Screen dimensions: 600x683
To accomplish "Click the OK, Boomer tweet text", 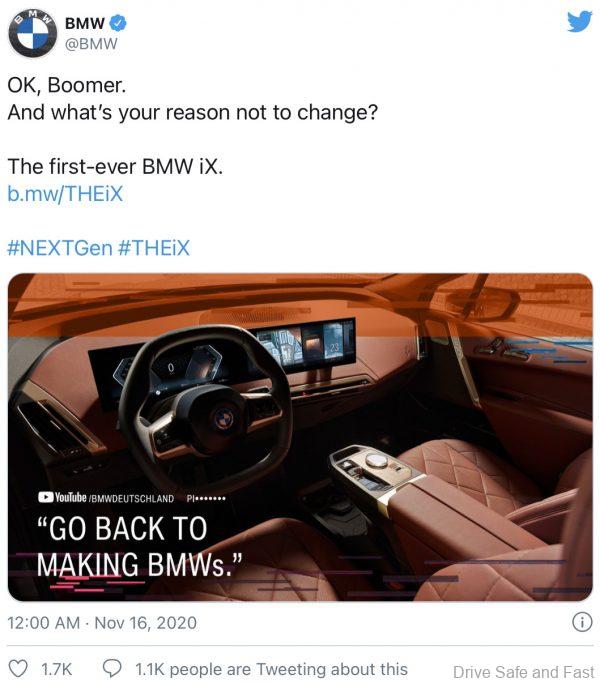I will coord(67,85).
